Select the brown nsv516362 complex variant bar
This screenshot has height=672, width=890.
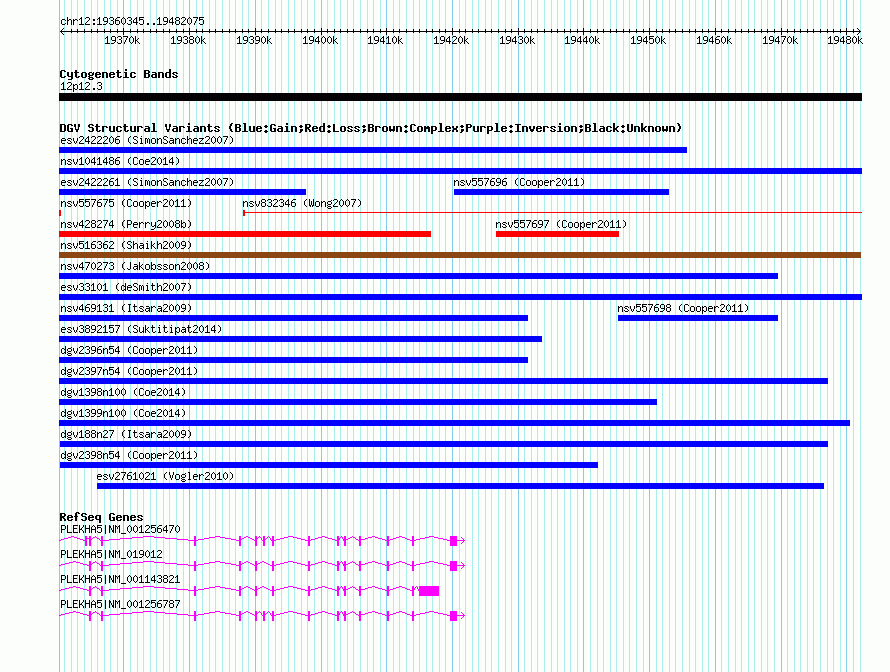point(460,255)
